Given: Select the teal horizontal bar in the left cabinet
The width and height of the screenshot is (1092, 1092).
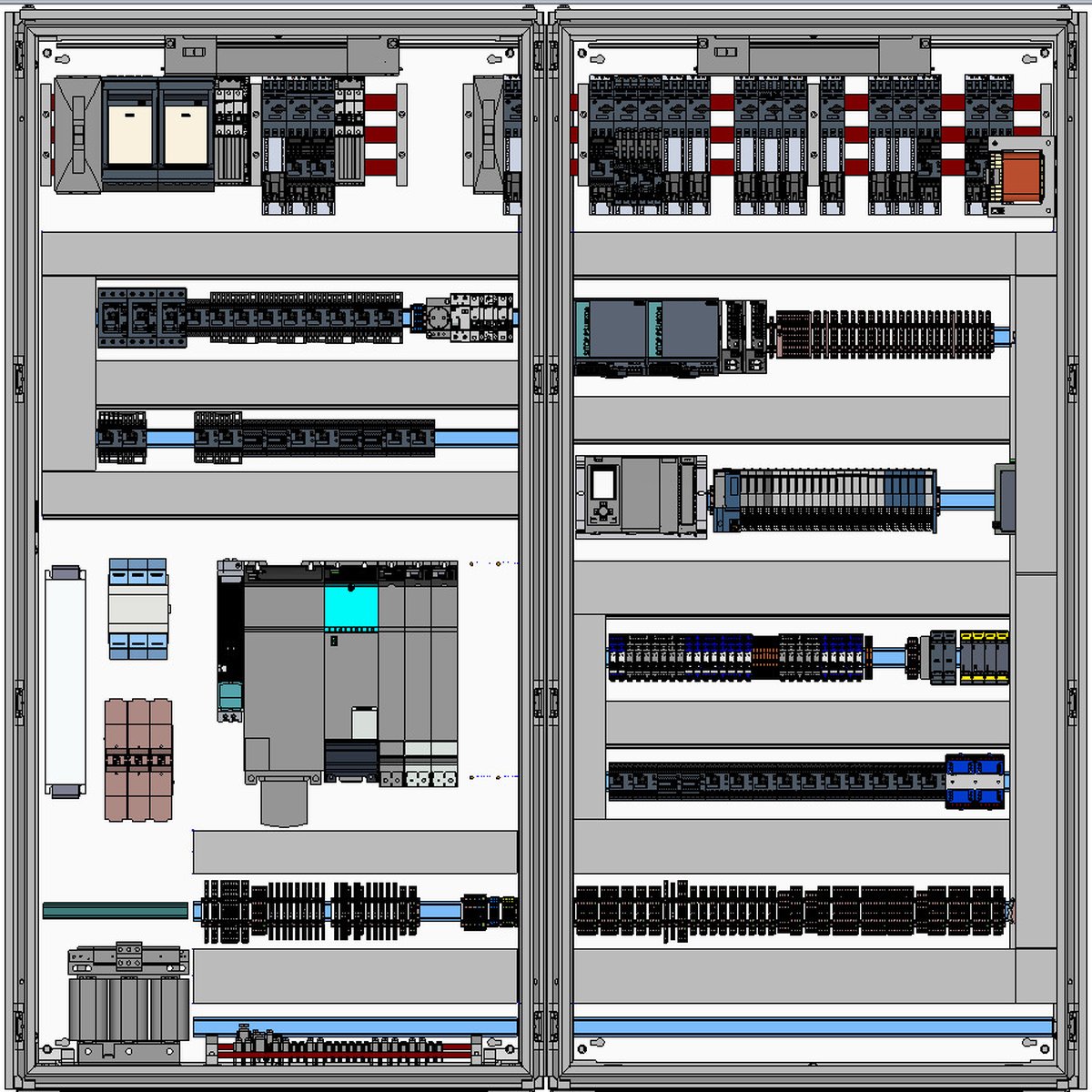Looking at the screenshot, I should pyautogui.click(x=116, y=910).
